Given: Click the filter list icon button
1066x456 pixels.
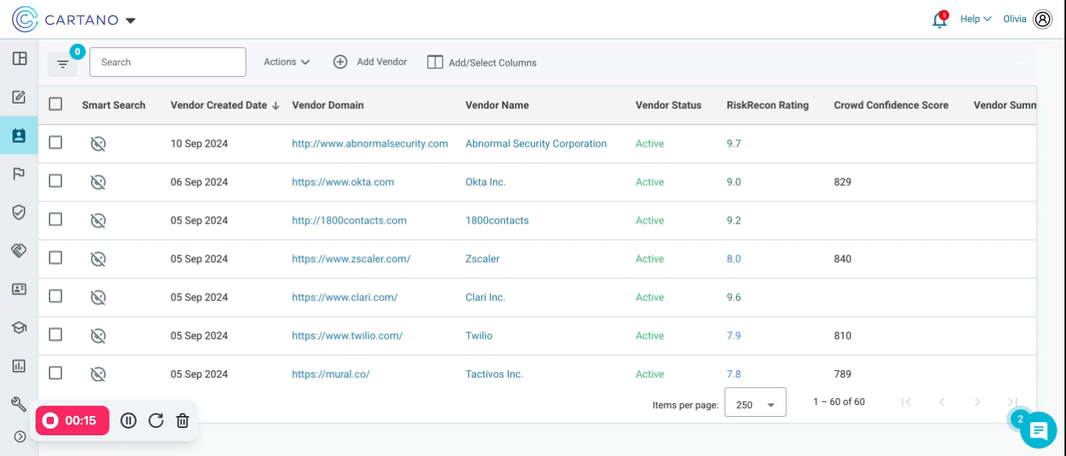Looking at the screenshot, I should [x=63, y=64].
